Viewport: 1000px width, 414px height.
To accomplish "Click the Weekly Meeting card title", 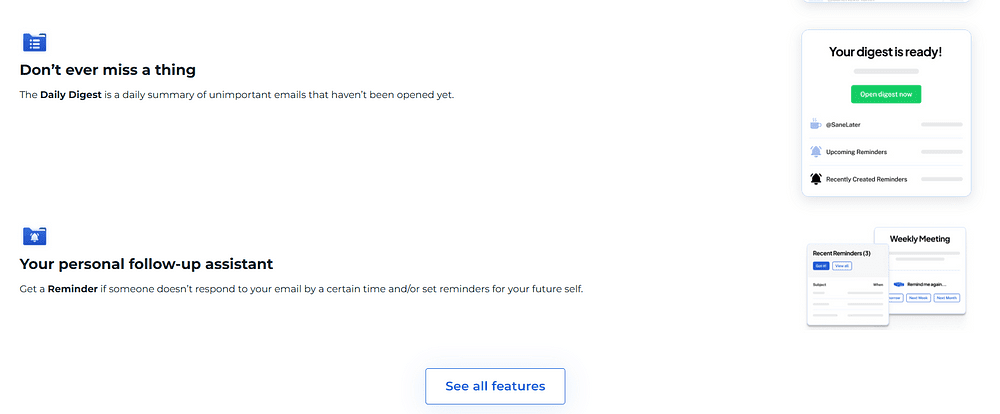I will point(920,239).
